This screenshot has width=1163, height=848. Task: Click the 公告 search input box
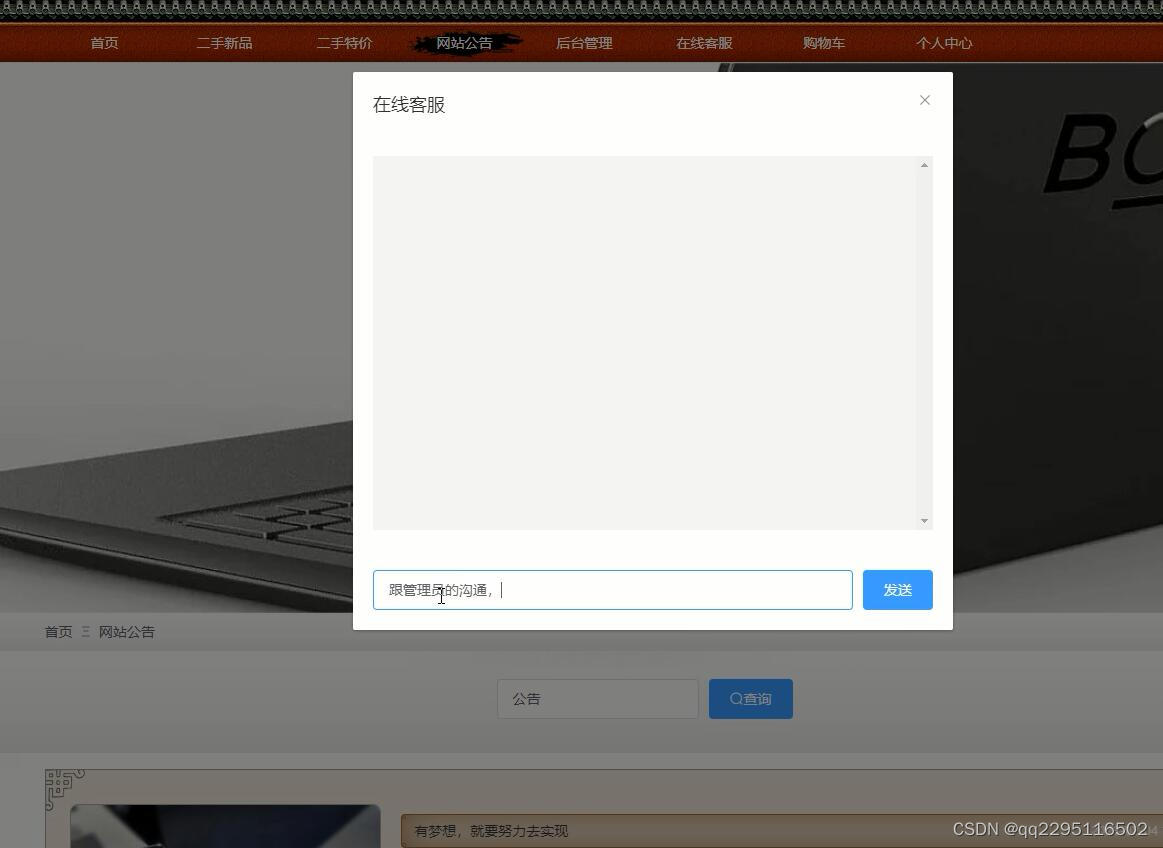pos(597,698)
